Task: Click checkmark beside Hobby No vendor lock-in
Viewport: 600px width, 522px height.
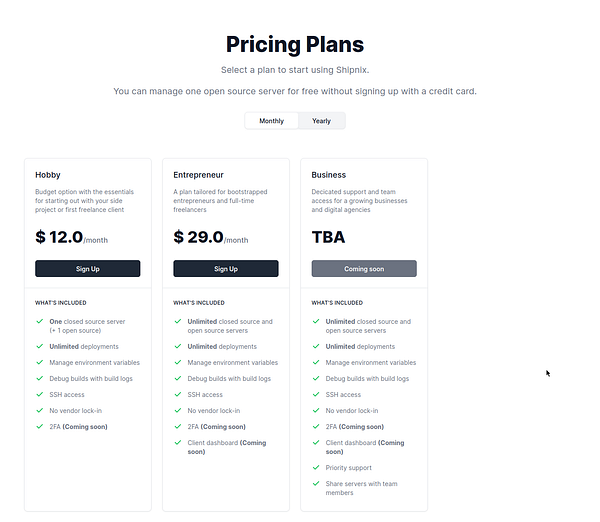Action: (39, 411)
